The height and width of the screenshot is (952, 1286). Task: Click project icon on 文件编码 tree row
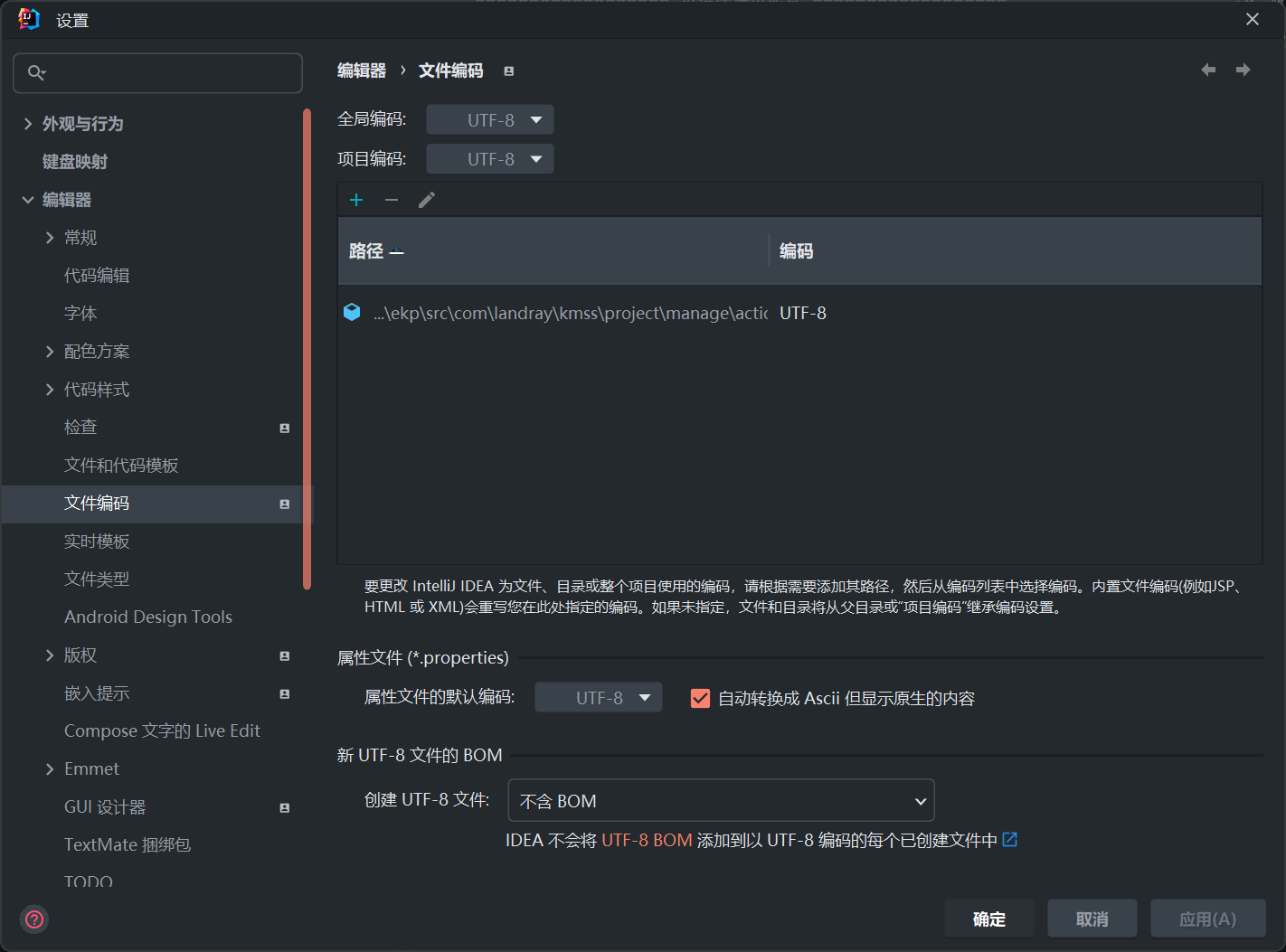click(285, 504)
